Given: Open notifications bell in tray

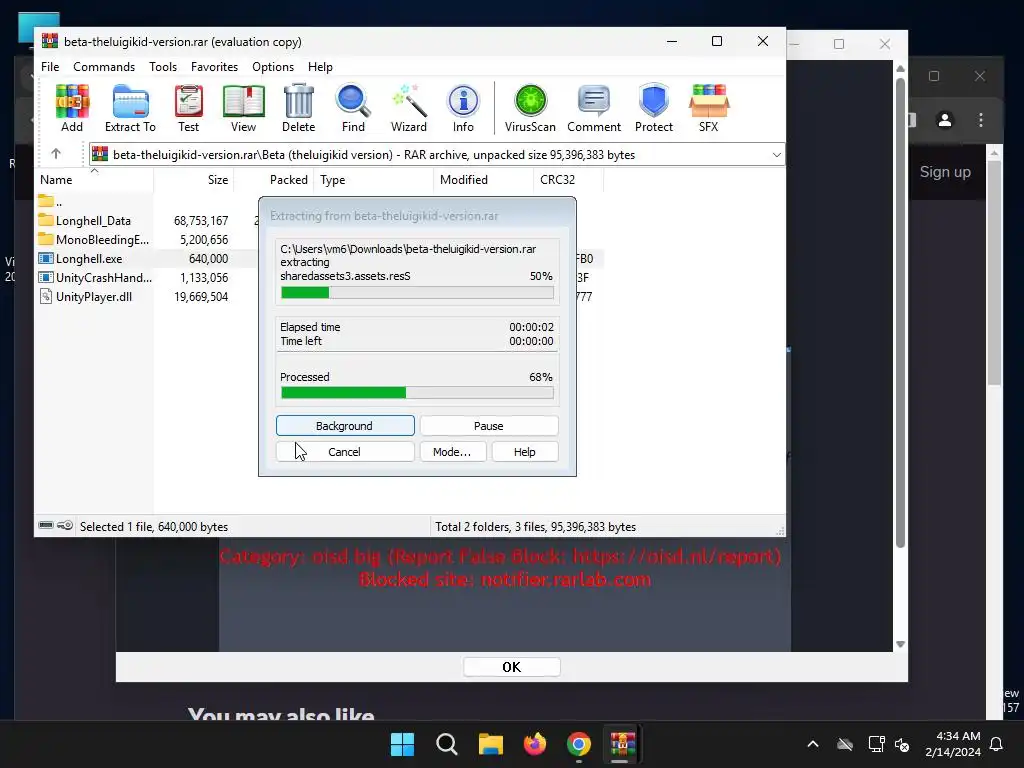Looking at the screenshot, I should [997, 744].
